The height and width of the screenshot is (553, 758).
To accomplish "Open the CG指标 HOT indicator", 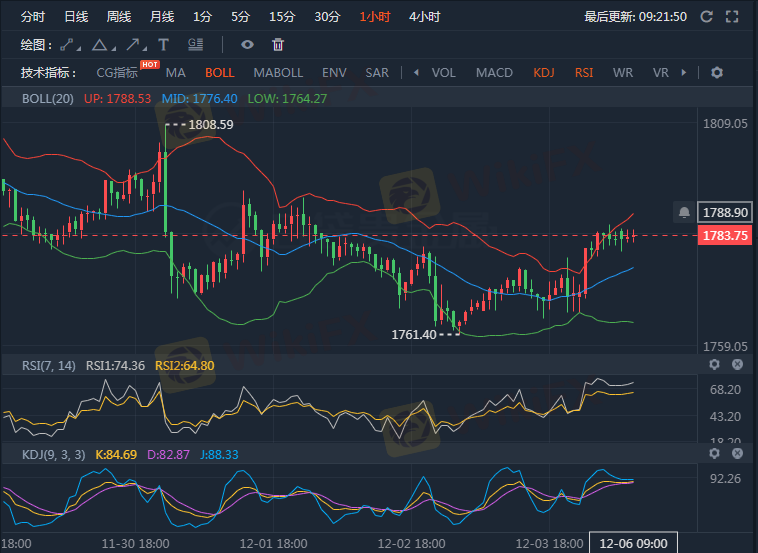I will pyautogui.click(x=118, y=73).
